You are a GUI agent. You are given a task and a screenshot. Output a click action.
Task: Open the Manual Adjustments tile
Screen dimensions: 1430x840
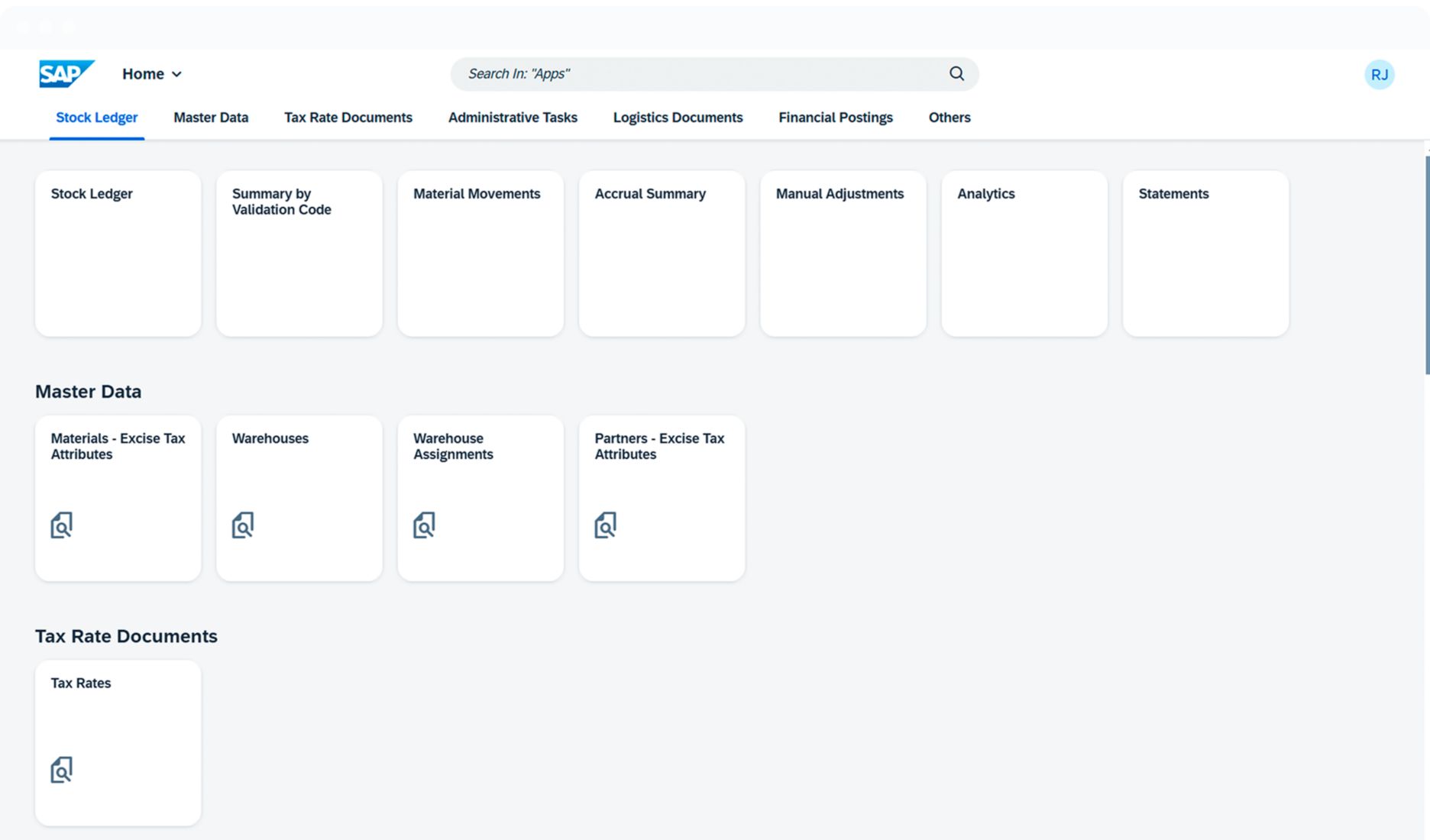(x=843, y=254)
